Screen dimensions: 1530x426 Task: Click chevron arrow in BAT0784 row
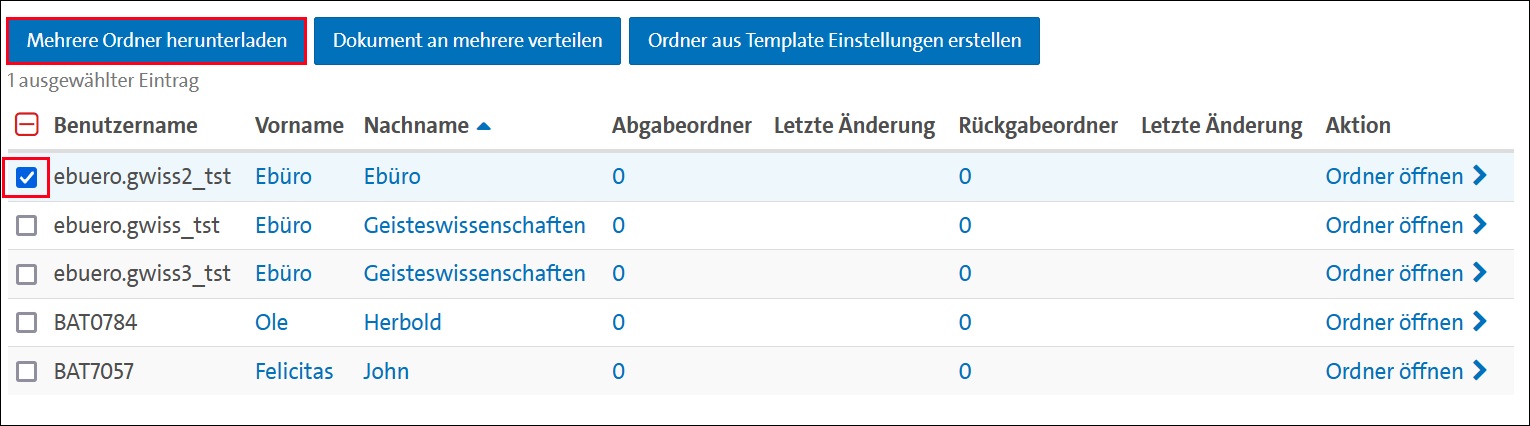[1480, 323]
